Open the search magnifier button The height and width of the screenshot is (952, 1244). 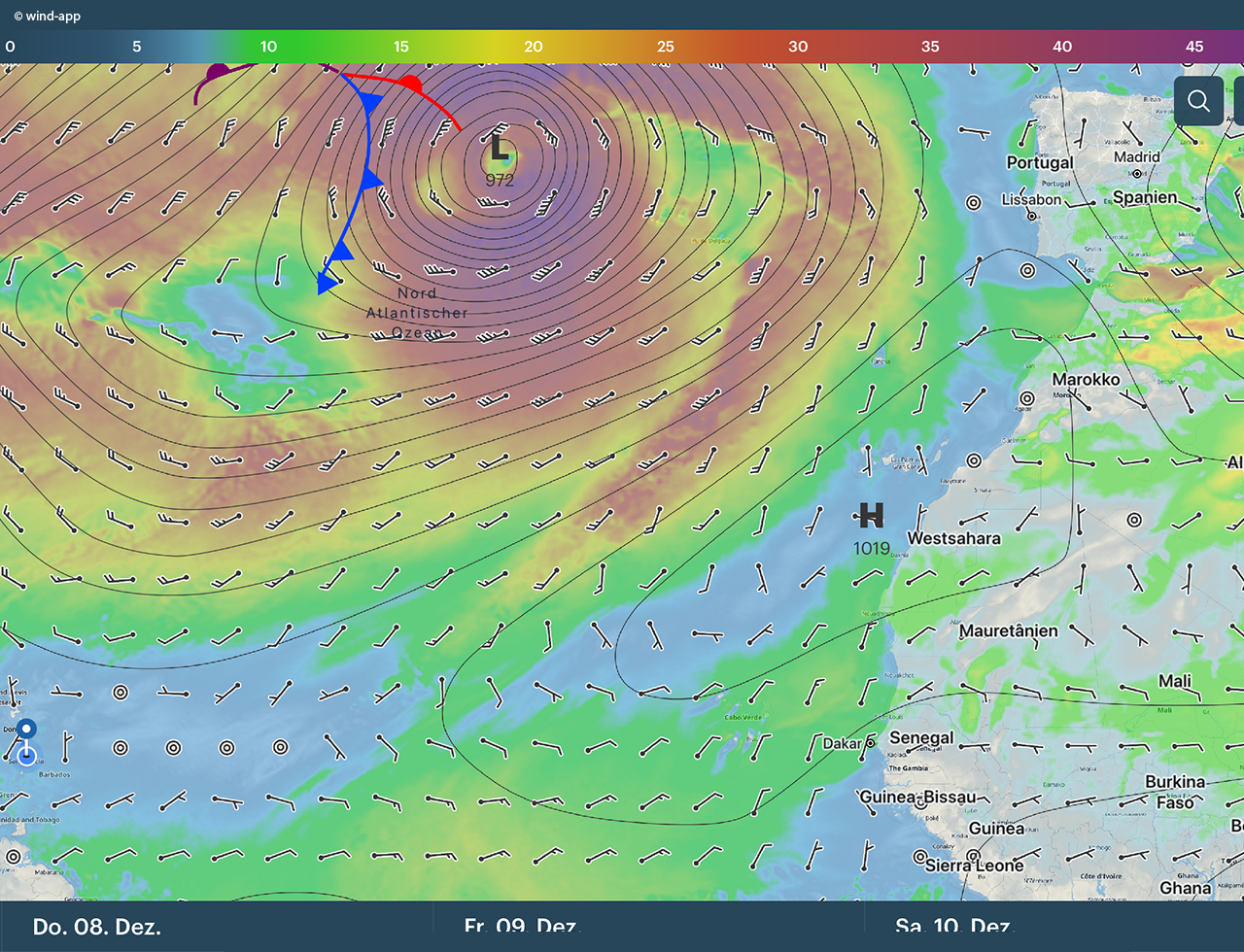(x=1198, y=100)
